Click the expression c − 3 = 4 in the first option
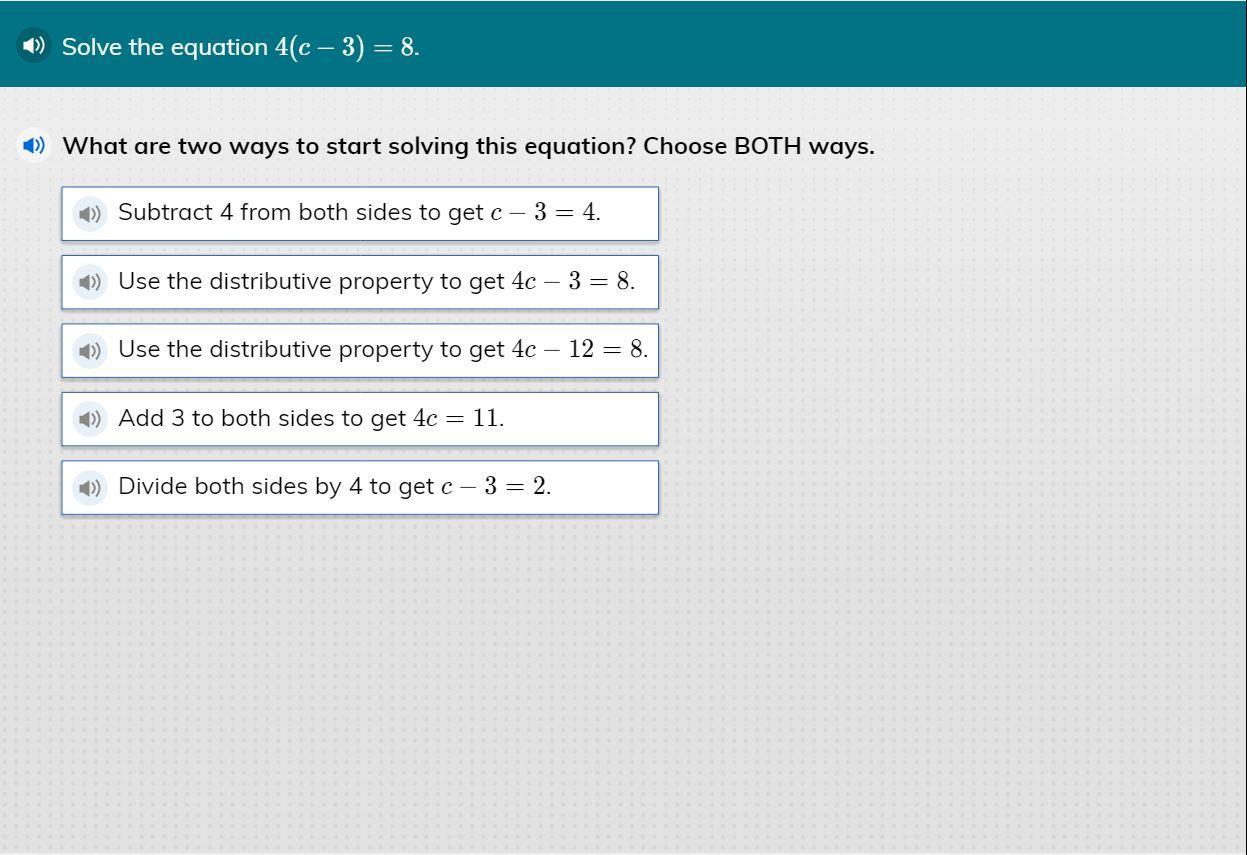The image size is (1247, 855). tap(543, 213)
